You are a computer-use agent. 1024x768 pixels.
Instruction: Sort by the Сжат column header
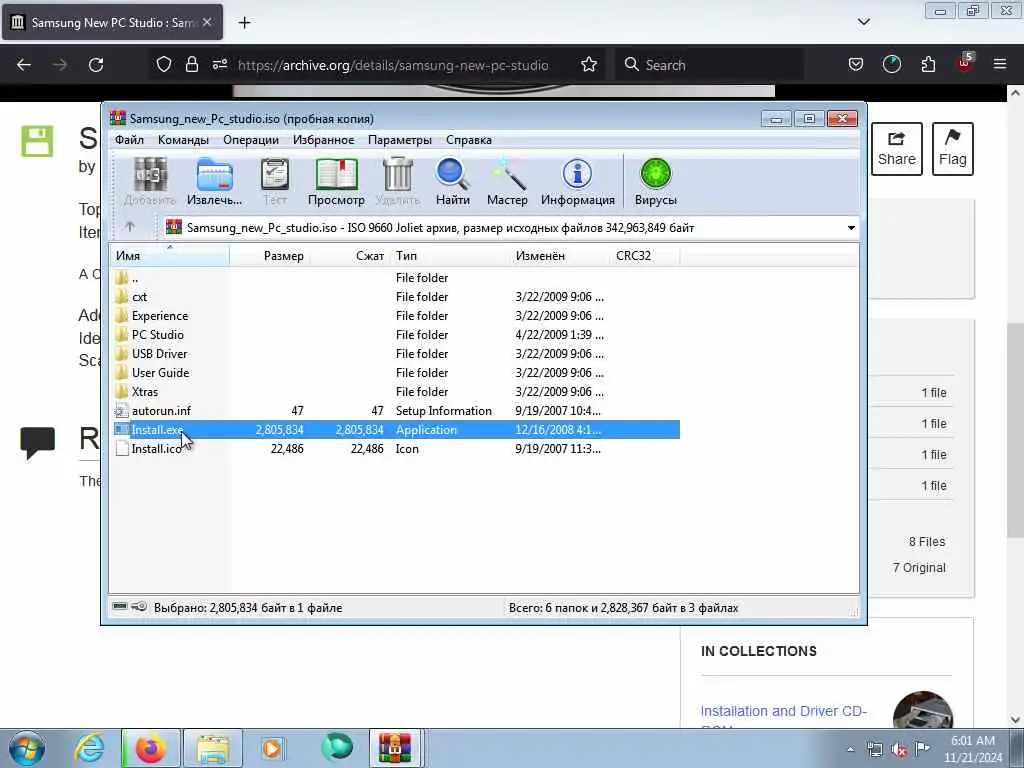click(x=350, y=256)
